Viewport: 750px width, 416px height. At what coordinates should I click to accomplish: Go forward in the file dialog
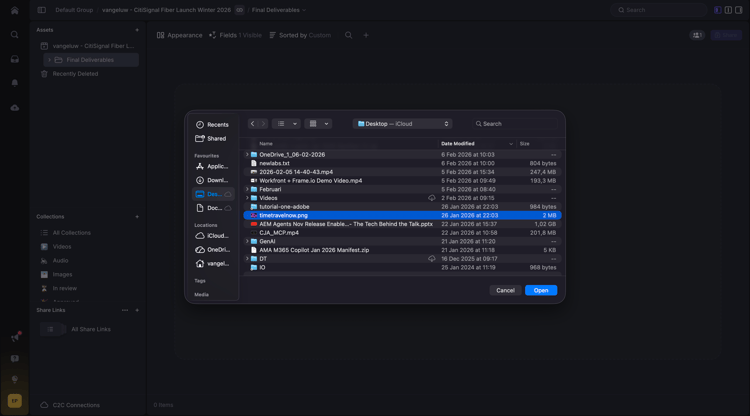(263, 124)
